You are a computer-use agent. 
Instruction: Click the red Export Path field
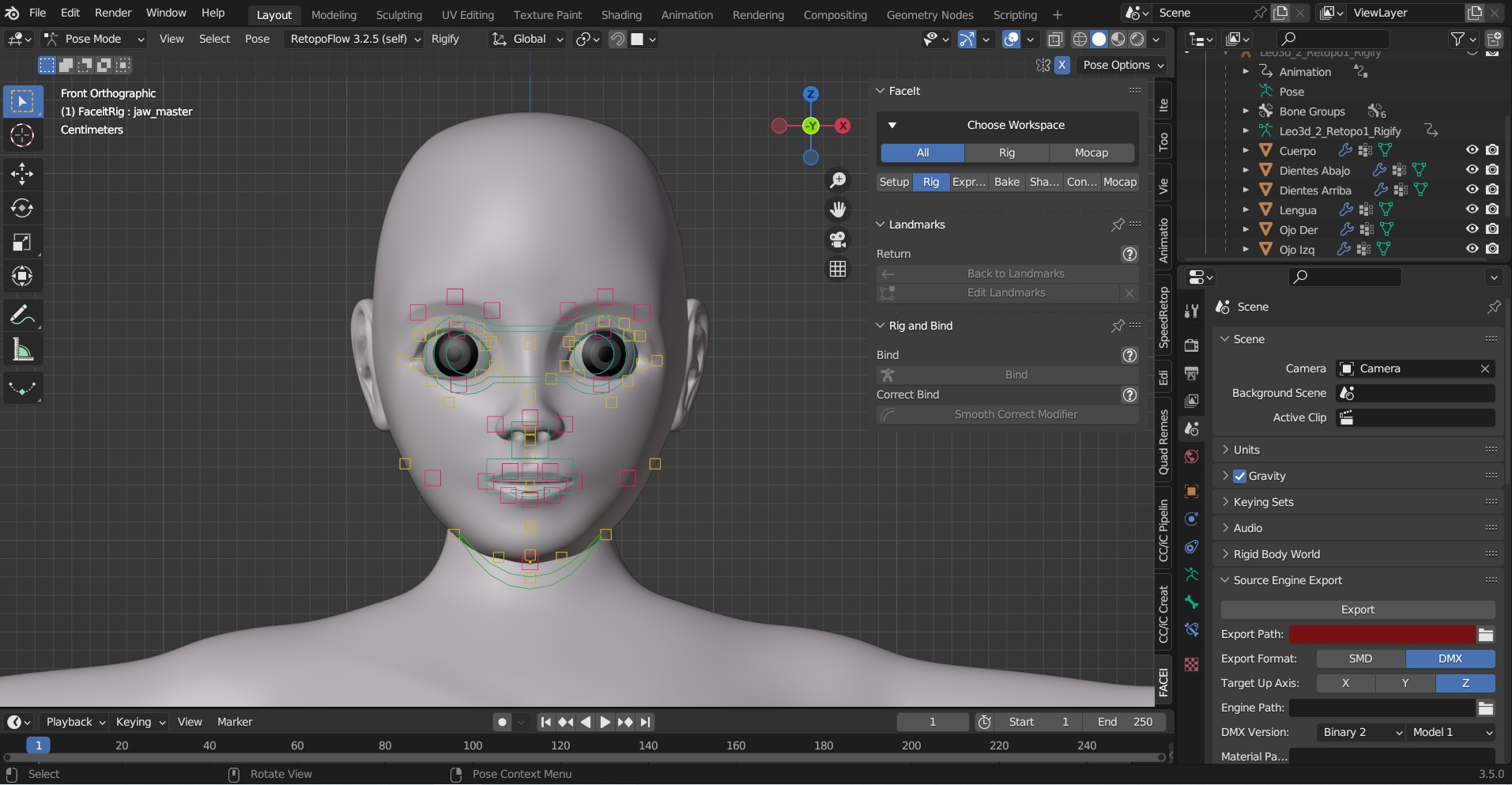coord(1382,634)
